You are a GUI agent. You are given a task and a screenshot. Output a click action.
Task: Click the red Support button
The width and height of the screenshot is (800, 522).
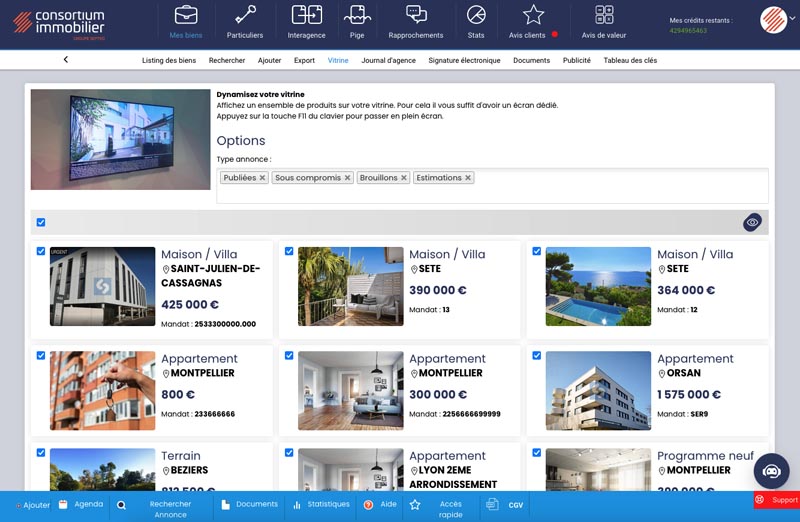click(776, 500)
